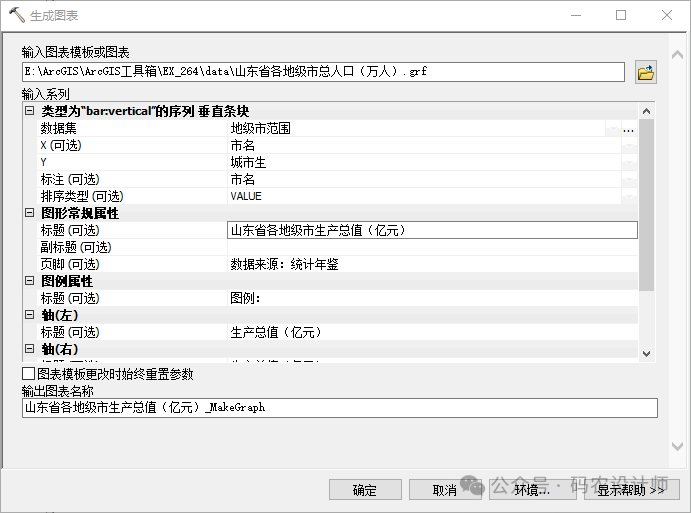Collapse the 图例属性 group
This screenshot has height=513, width=691.
(x=30, y=281)
